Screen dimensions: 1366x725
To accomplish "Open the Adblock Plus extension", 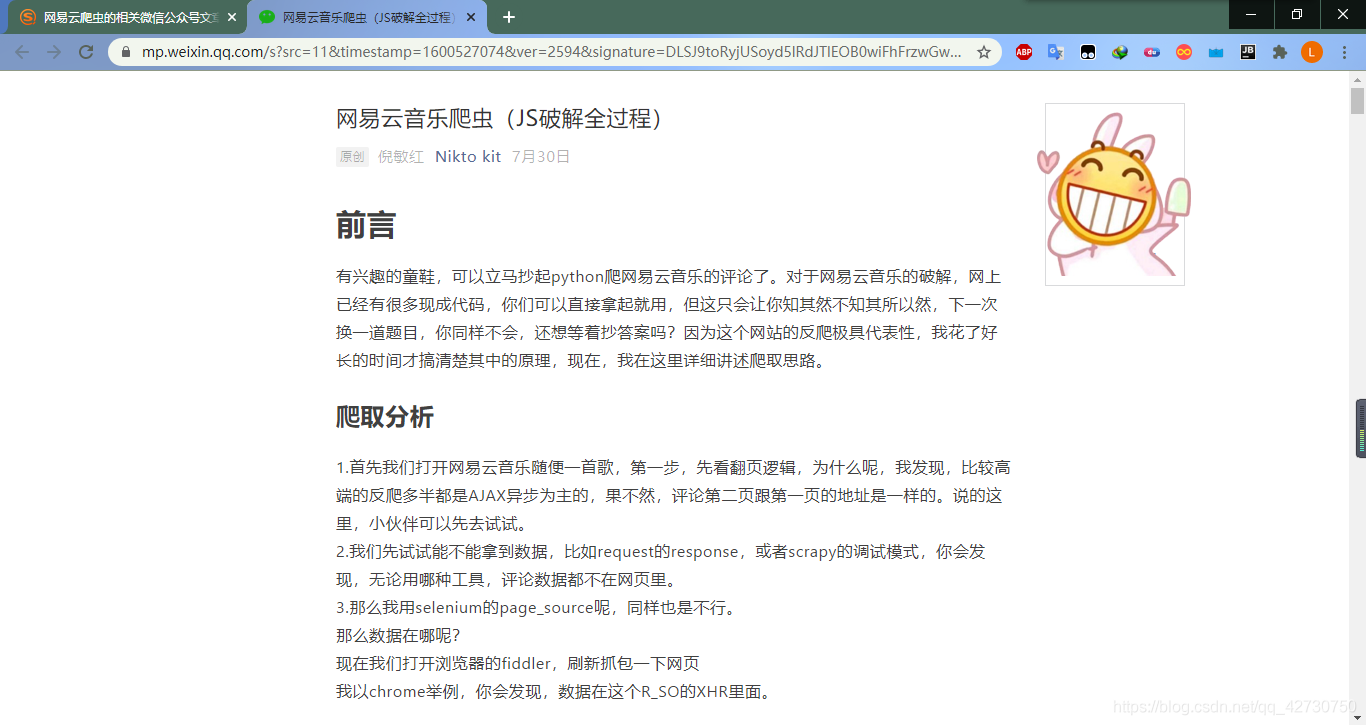I will pyautogui.click(x=1024, y=52).
